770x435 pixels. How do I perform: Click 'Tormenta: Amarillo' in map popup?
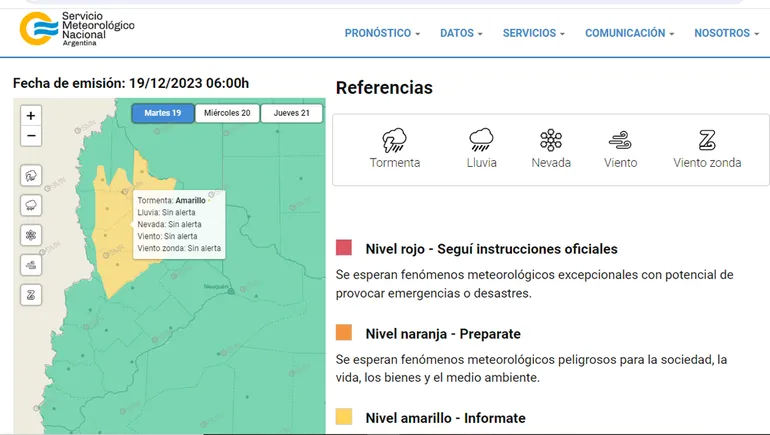pyautogui.click(x=171, y=200)
